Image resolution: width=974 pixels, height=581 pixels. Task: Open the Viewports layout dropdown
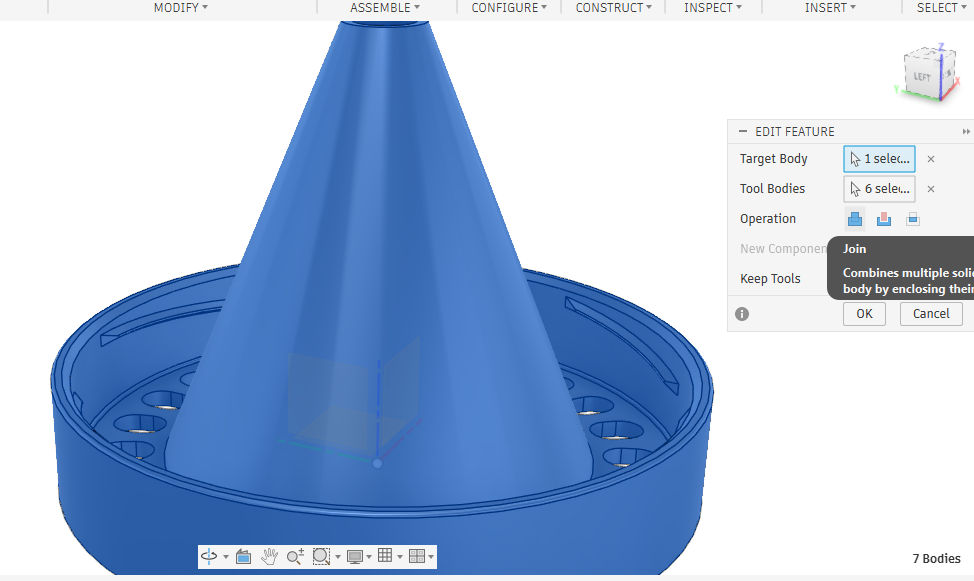tap(419, 557)
